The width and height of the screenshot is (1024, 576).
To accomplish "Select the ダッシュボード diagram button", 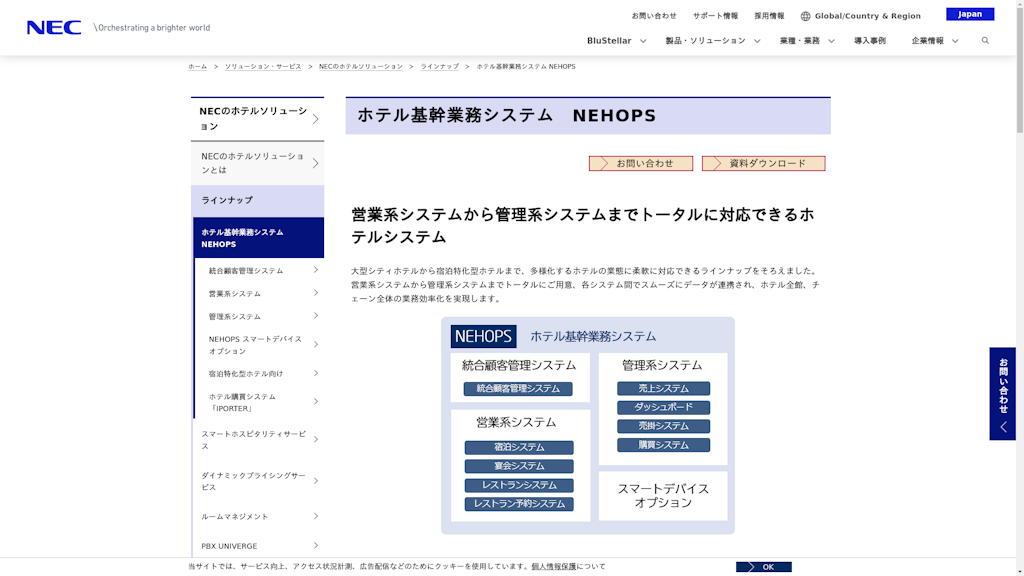I will 663,408.
